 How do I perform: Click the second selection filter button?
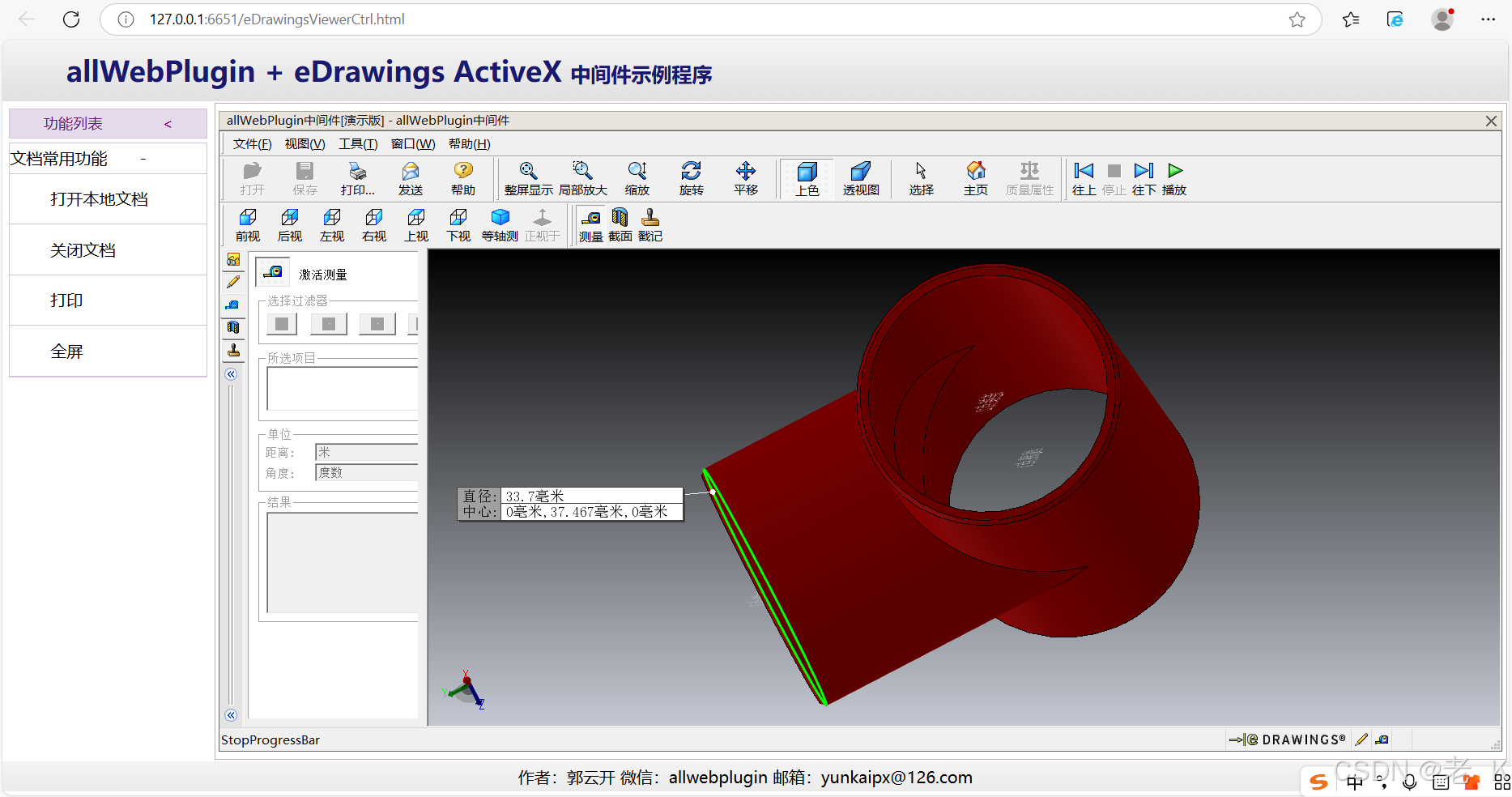click(x=329, y=324)
